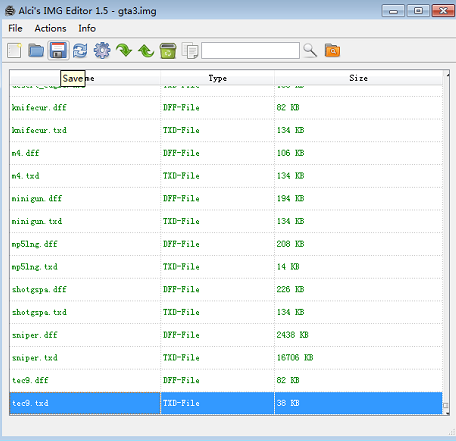Viewport: 456px width, 441px height.
Task: Open the File menu
Action: coord(15,28)
